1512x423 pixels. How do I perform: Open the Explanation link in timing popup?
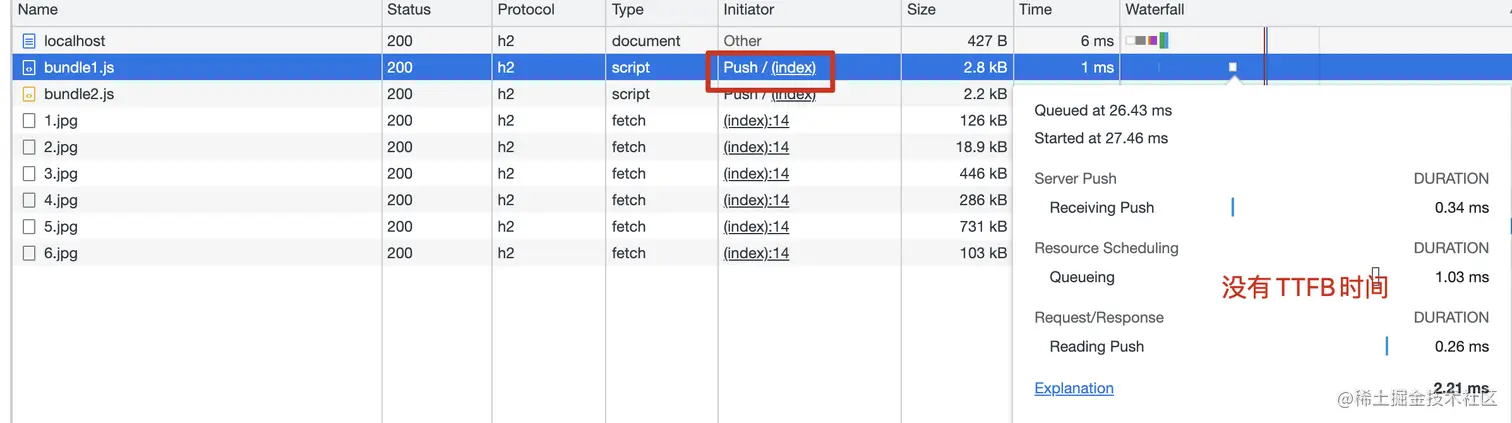point(1073,388)
